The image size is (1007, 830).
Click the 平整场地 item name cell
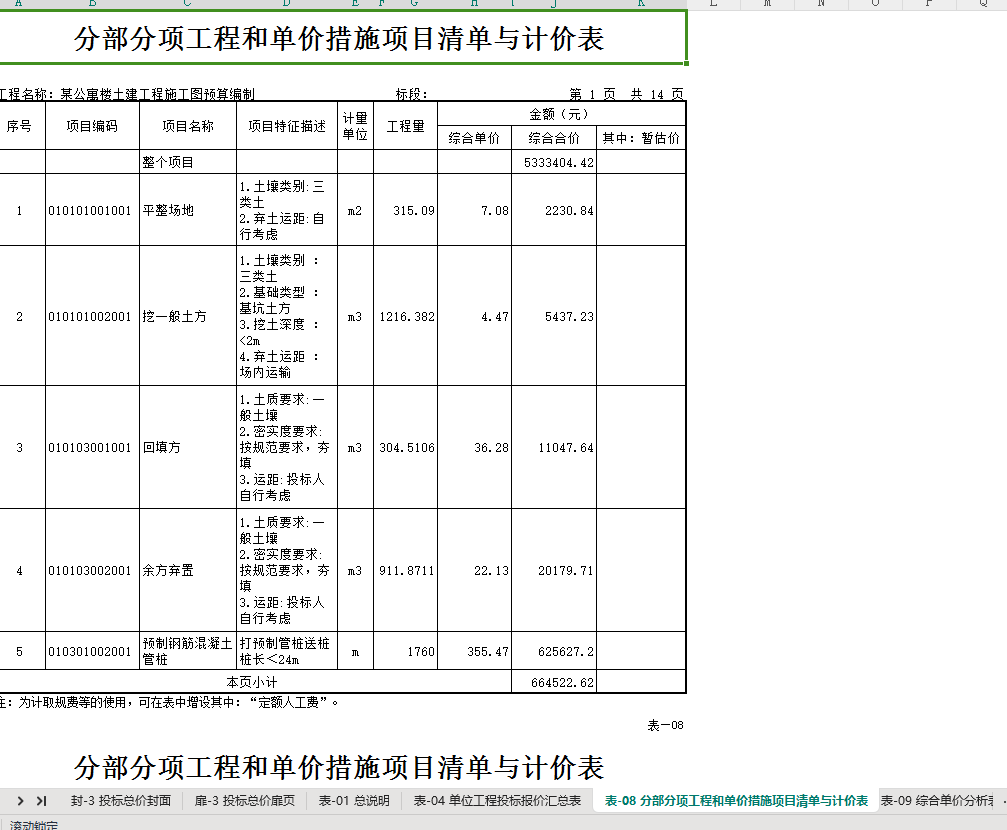tap(188, 210)
